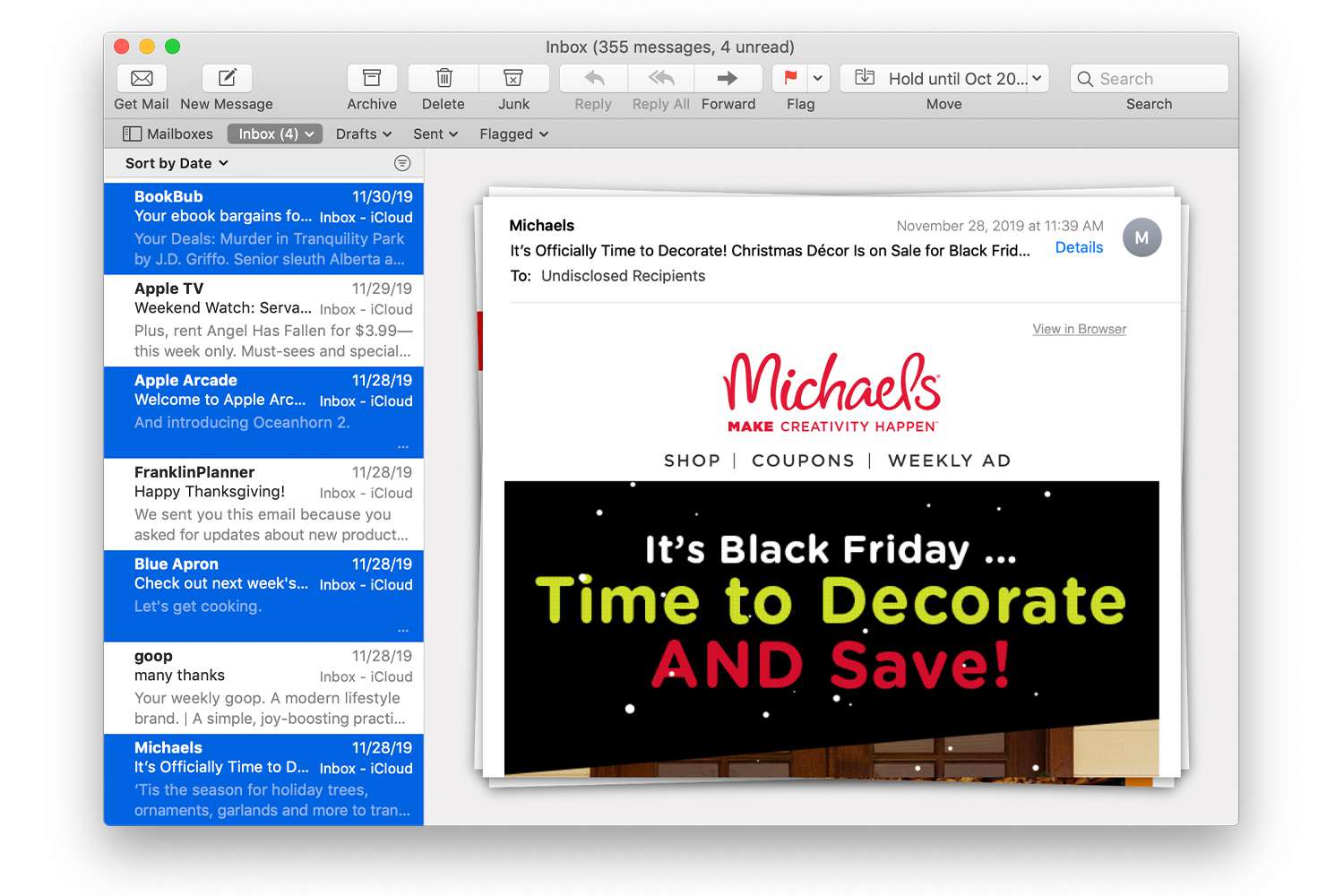The image size is (1344, 896).
Task: Select the goop message
Action: [x=263, y=687]
